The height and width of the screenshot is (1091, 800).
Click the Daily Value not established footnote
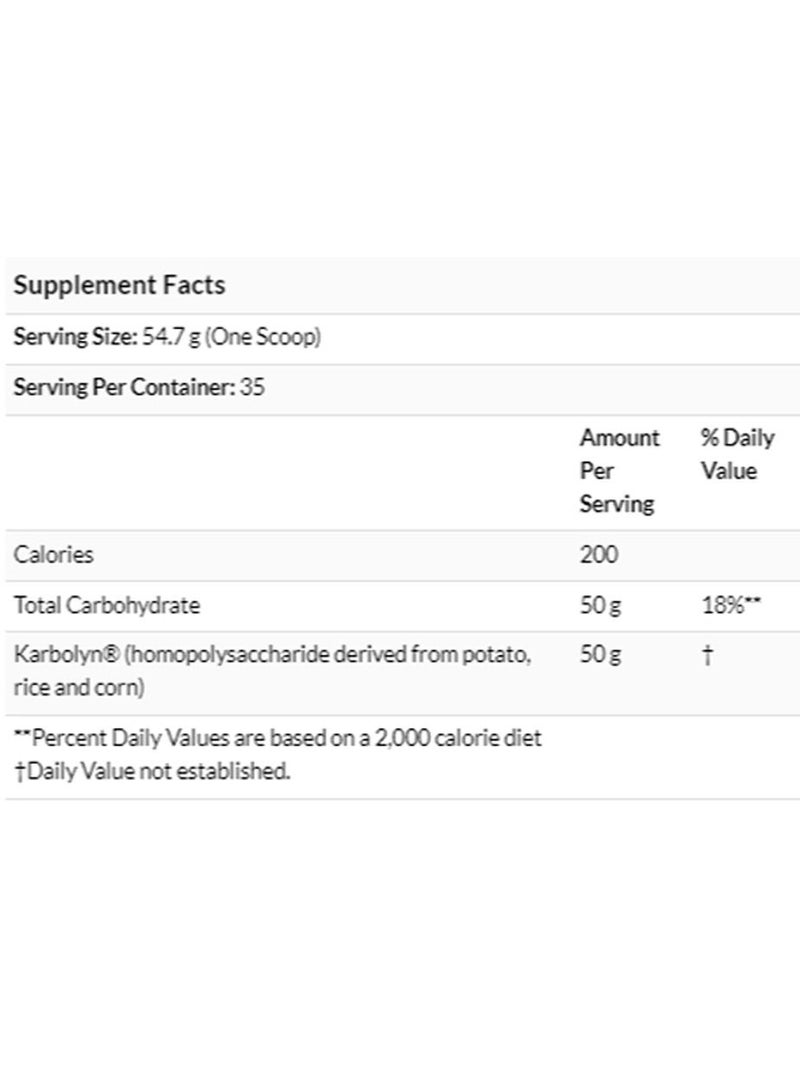tap(151, 771)
